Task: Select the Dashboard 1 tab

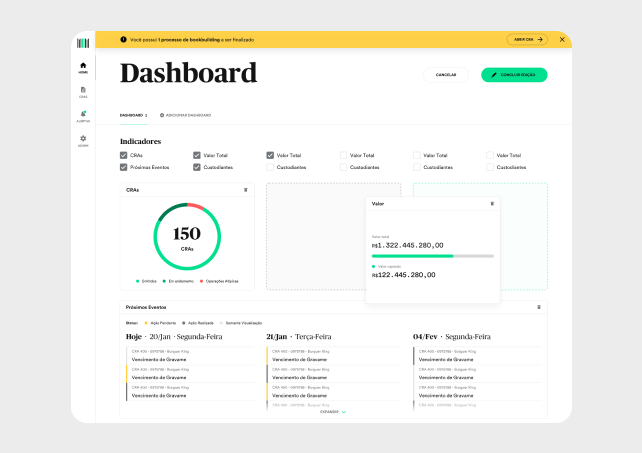Action: [133, 115]
